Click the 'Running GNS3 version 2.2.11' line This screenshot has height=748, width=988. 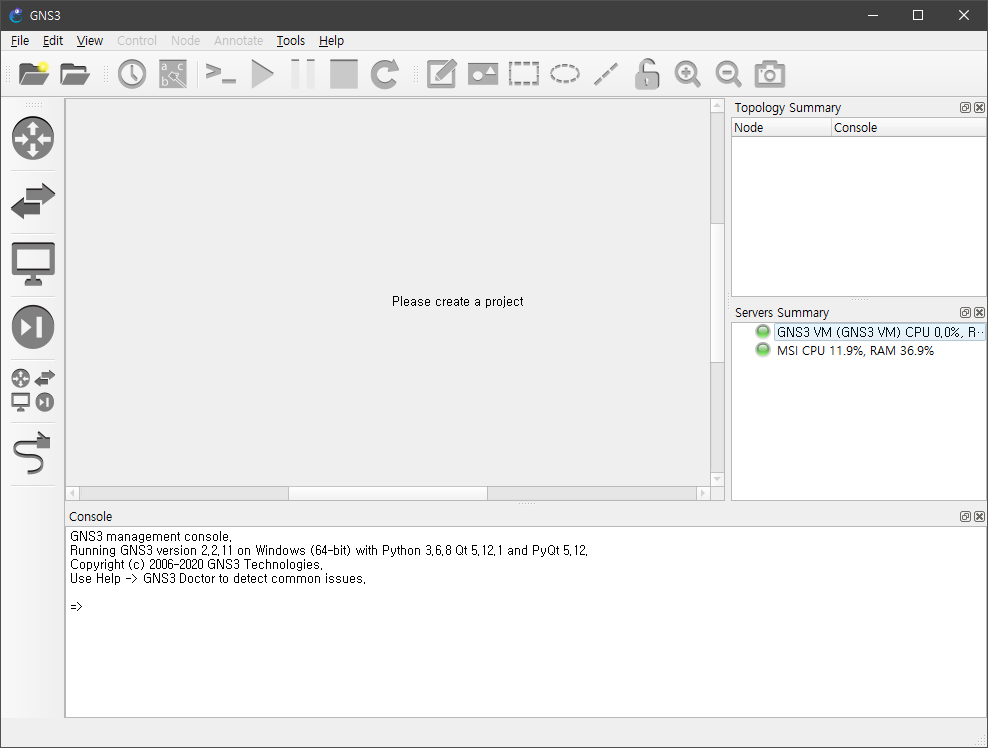329,551
